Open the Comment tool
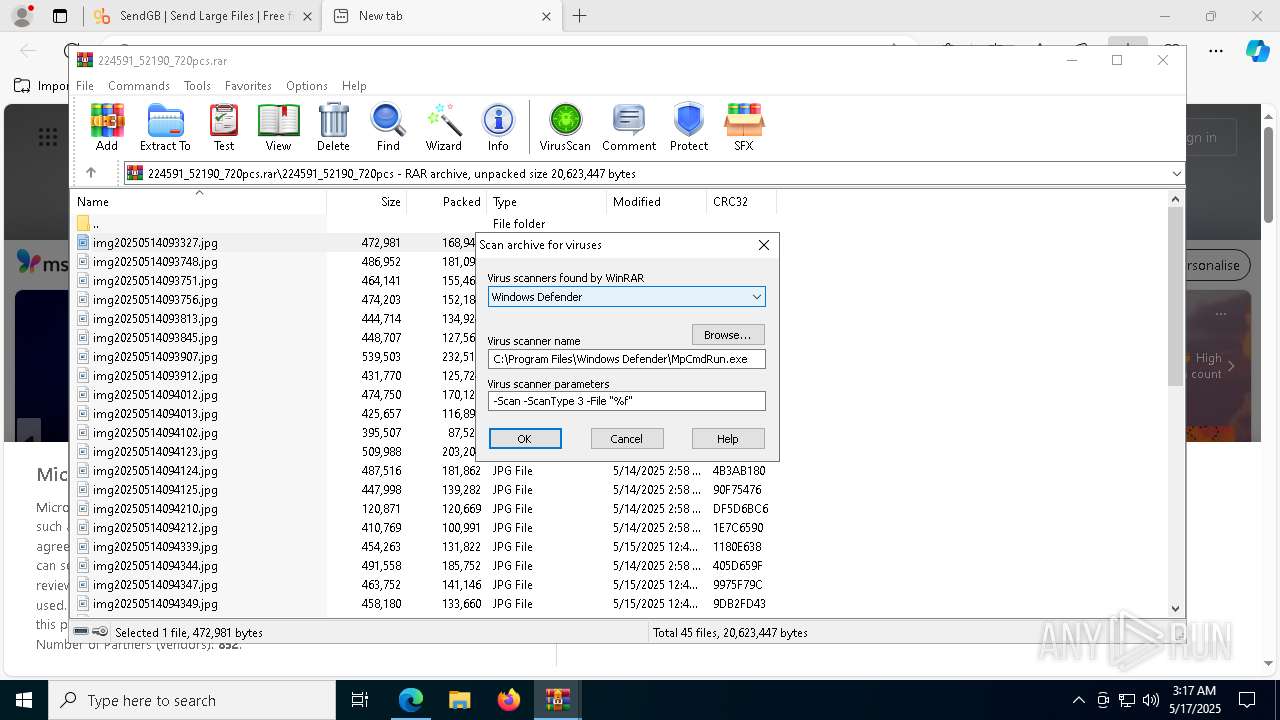 pos(629,127)
